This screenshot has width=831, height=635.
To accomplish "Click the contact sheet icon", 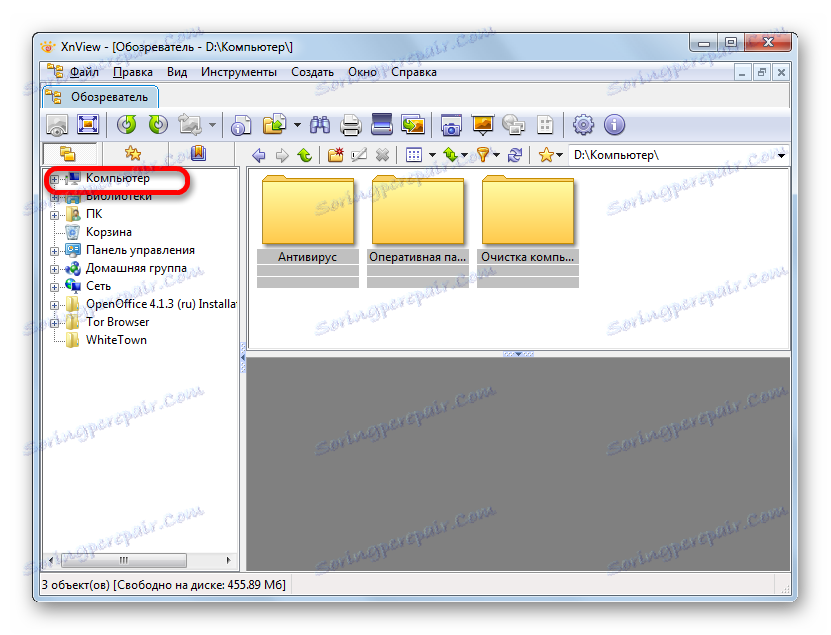I will click(x=545, y=125).
